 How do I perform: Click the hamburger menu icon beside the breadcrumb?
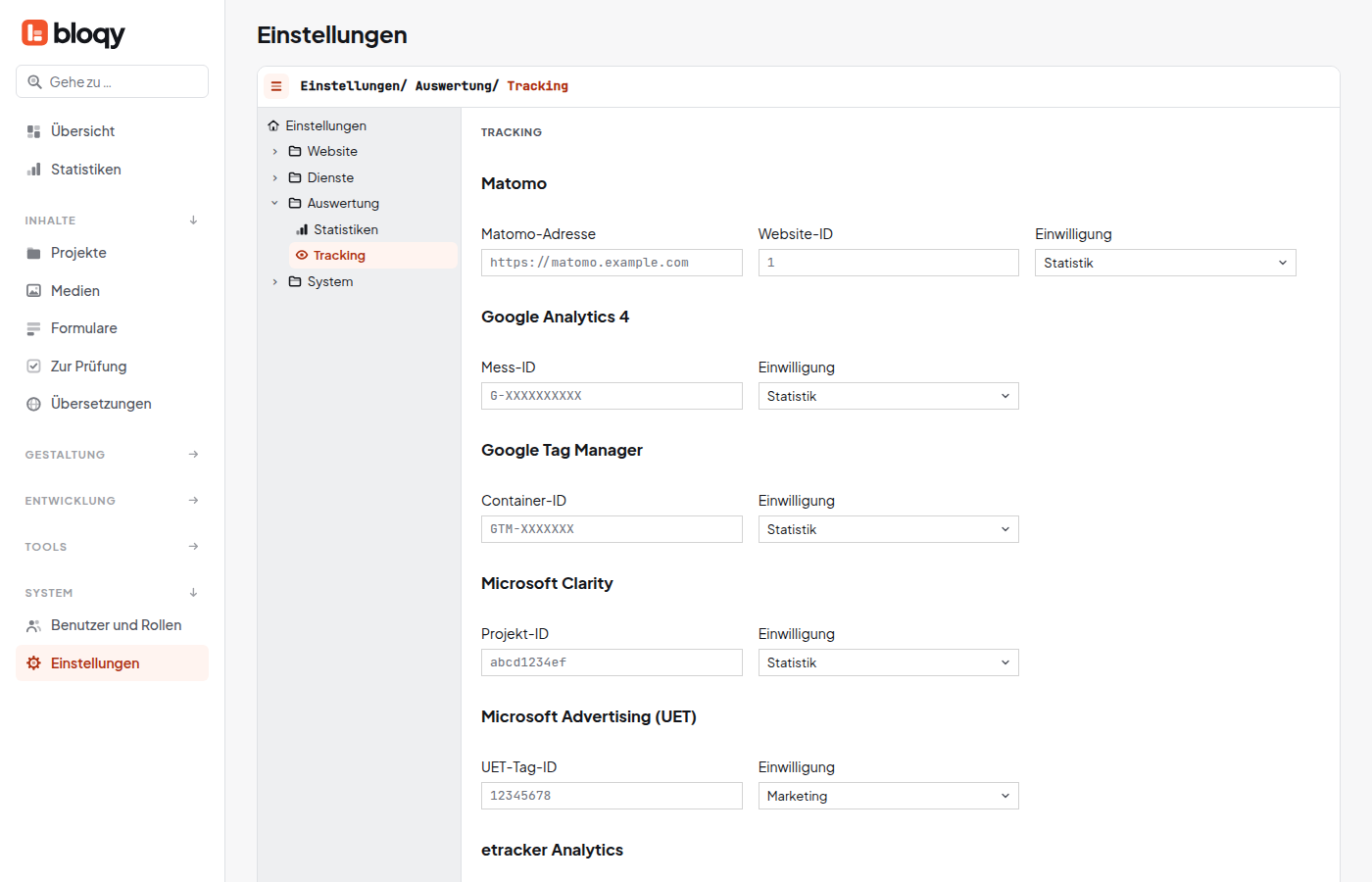coord(276,86)
